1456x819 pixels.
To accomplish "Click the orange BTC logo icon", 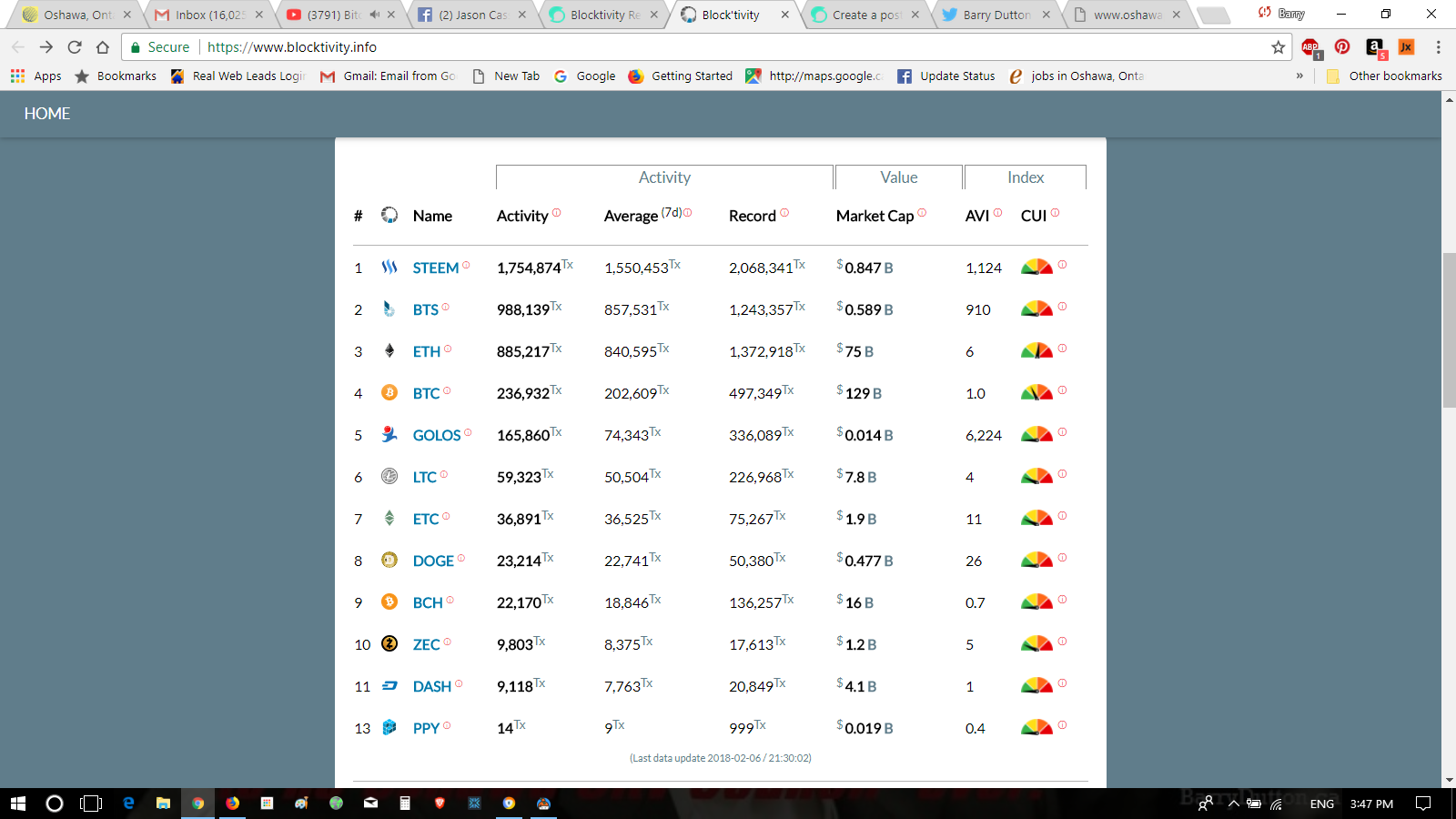I will [x=389, y=392].
